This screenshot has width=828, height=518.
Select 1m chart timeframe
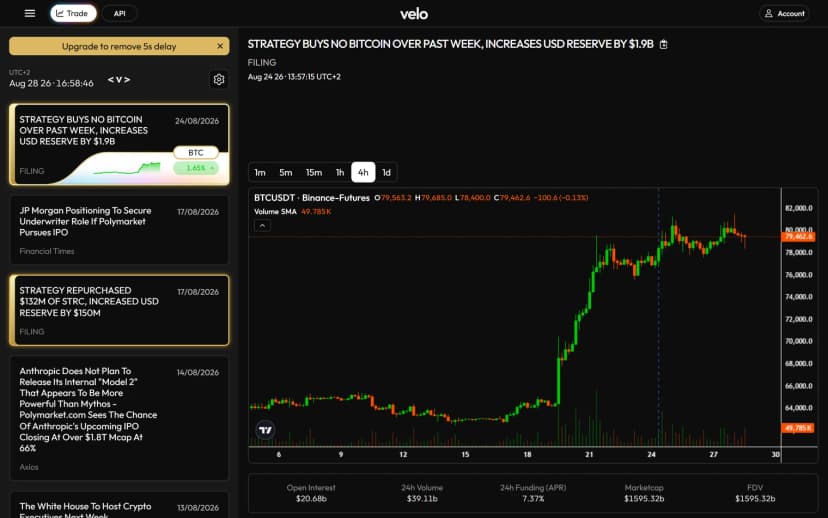[260, 172]
